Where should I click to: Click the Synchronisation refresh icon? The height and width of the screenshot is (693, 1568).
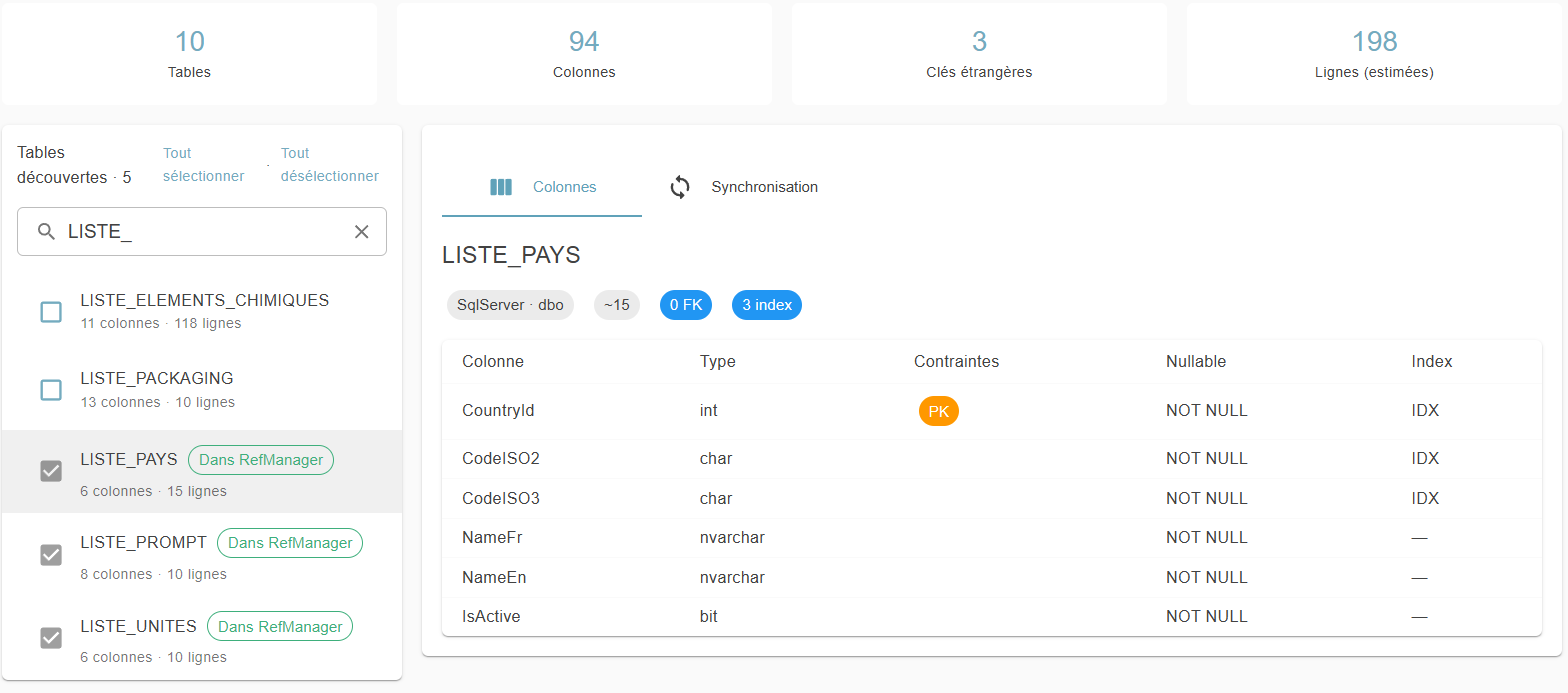click(x=680, y=187)
